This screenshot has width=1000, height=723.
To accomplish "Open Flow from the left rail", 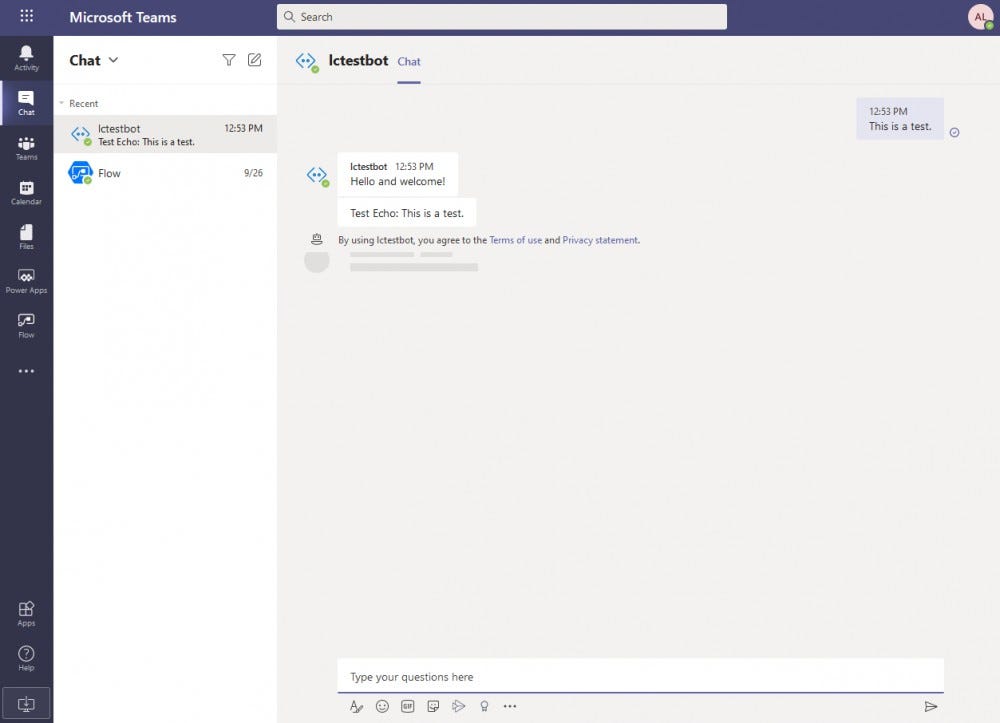I will (x=25, y=322).
